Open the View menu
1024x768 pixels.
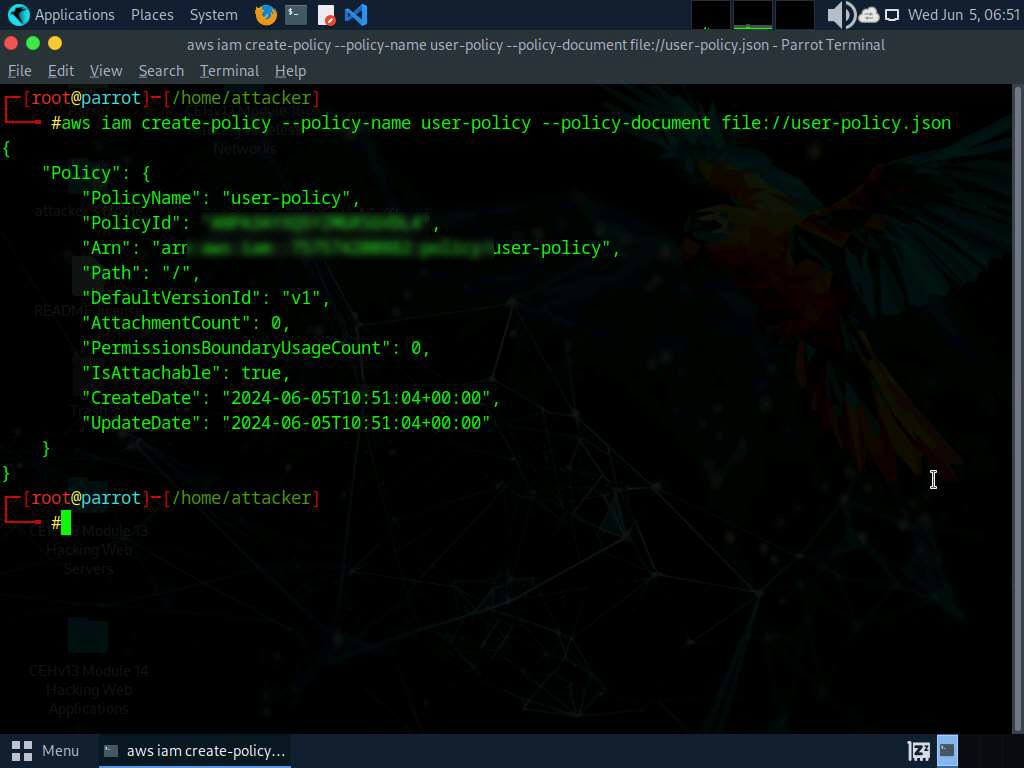(106, 71)
